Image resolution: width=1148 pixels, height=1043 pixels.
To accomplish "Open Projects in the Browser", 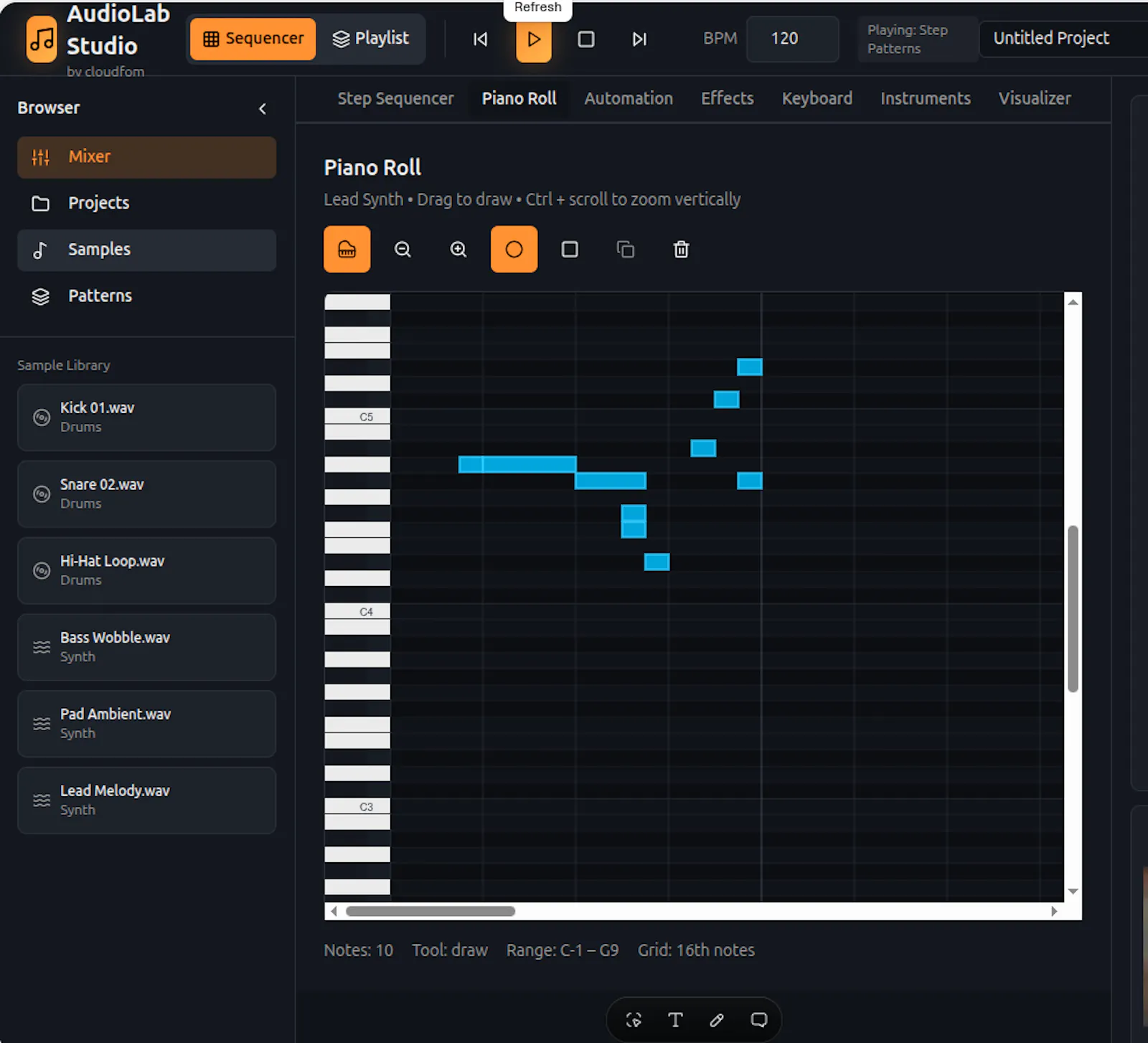I will (146, 203).
